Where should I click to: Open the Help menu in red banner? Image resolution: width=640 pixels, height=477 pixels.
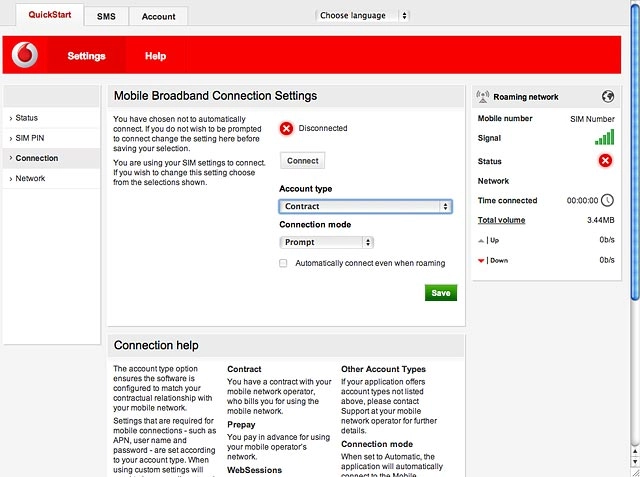point(156,55)
